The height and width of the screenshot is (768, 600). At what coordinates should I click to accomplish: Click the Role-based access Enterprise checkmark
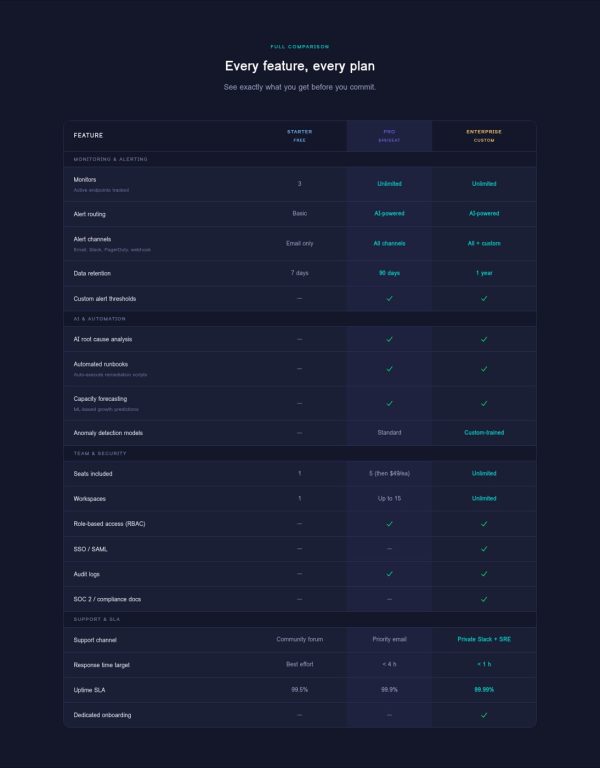coord(484,524)
